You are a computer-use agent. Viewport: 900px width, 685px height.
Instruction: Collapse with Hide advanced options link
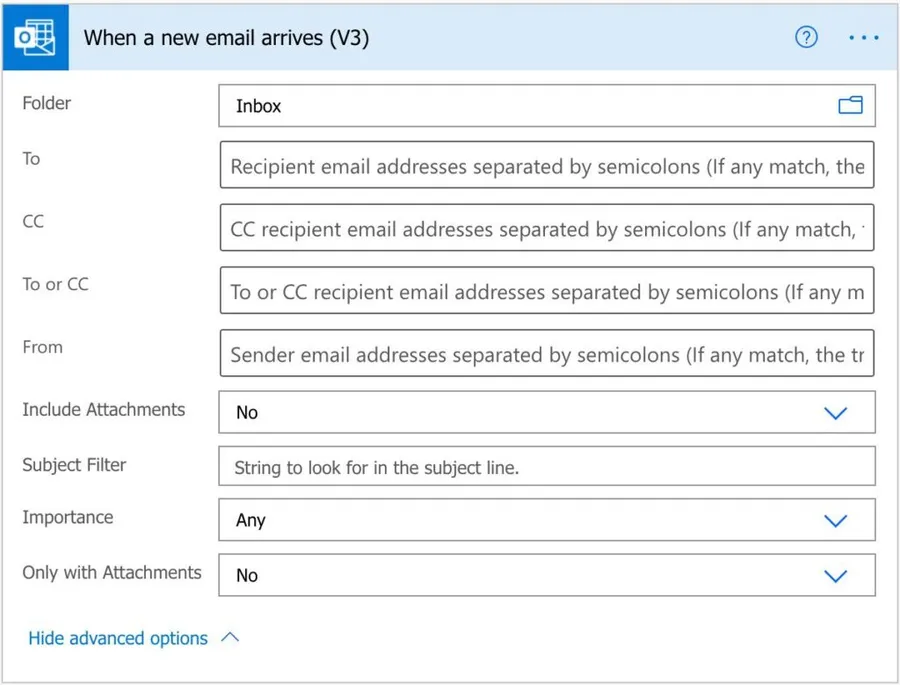pyautogui.click(x=118, y=638)
